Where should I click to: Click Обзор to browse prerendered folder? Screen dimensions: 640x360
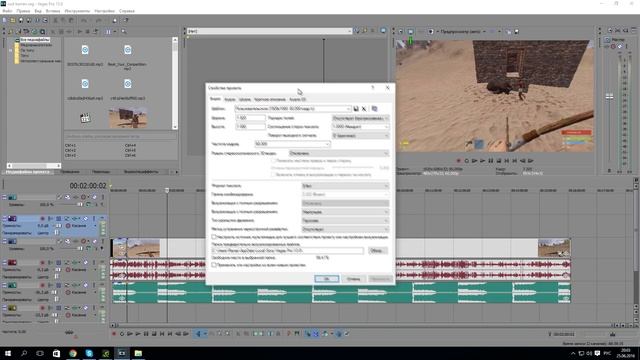point(378,251)
